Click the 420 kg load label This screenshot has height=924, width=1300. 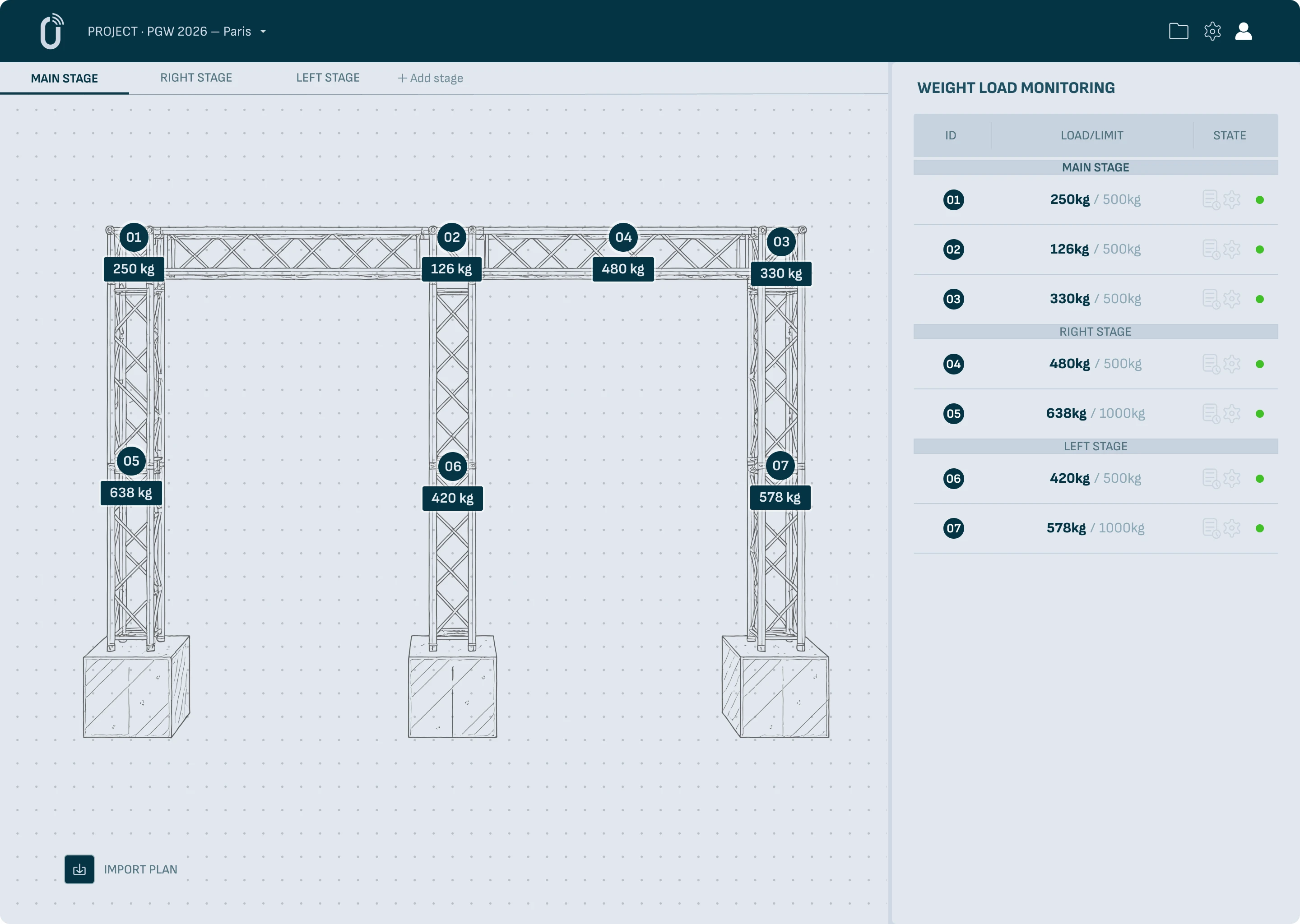coord(452,499)
